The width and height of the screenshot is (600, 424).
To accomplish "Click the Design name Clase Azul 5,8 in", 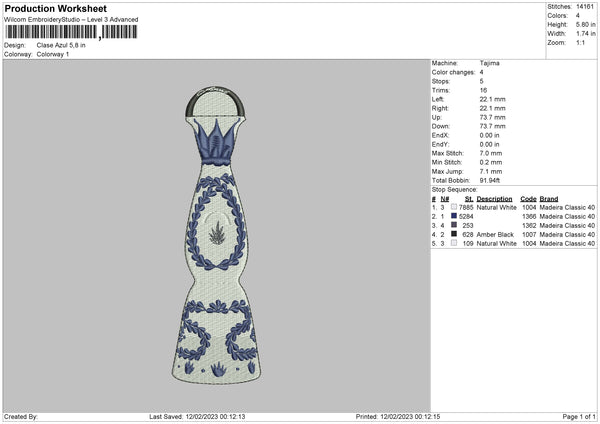I will pyautogui.click(x=61, y=45).
